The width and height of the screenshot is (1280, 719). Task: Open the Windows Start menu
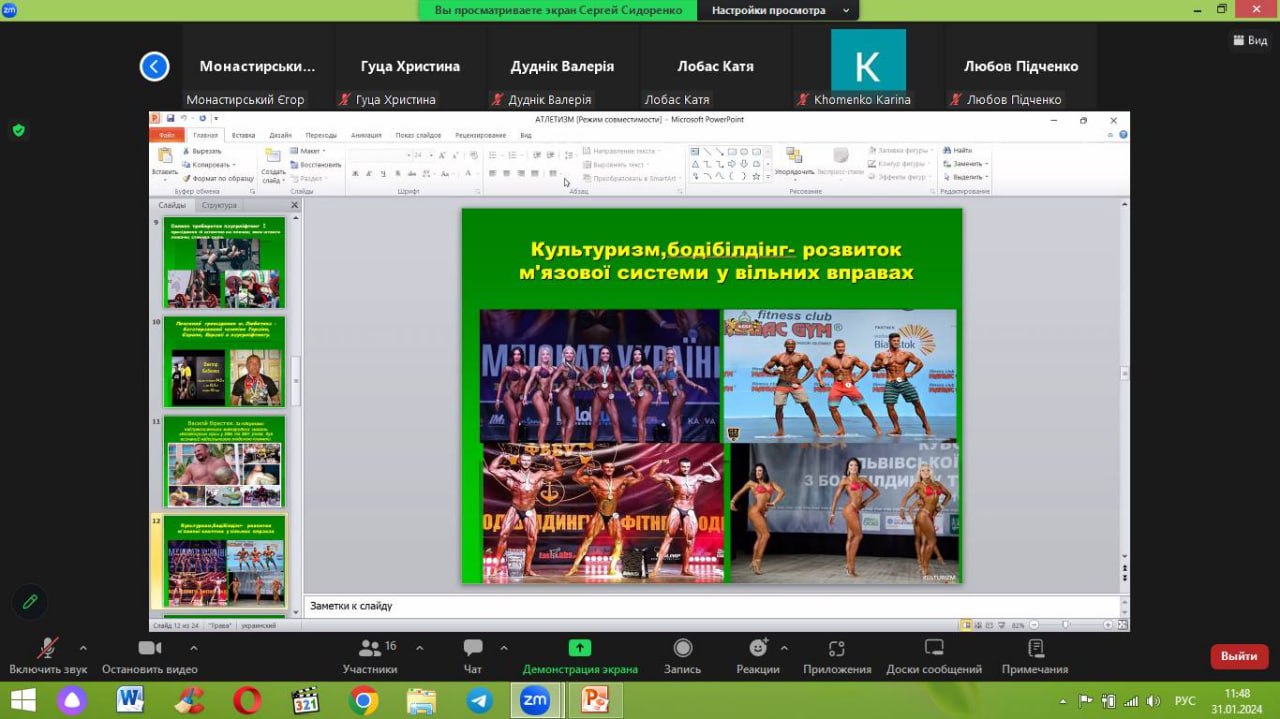tap(23, 700)
